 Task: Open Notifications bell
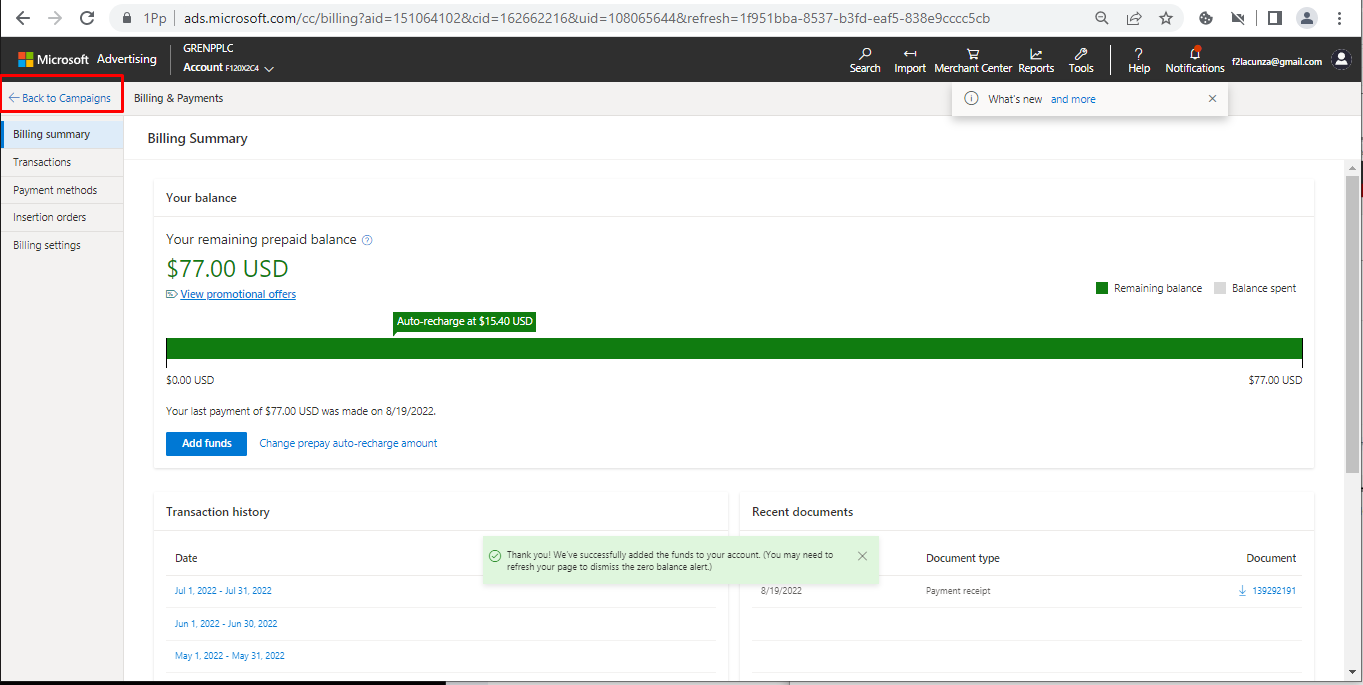pyautogui.click(x=1195, y=60)
